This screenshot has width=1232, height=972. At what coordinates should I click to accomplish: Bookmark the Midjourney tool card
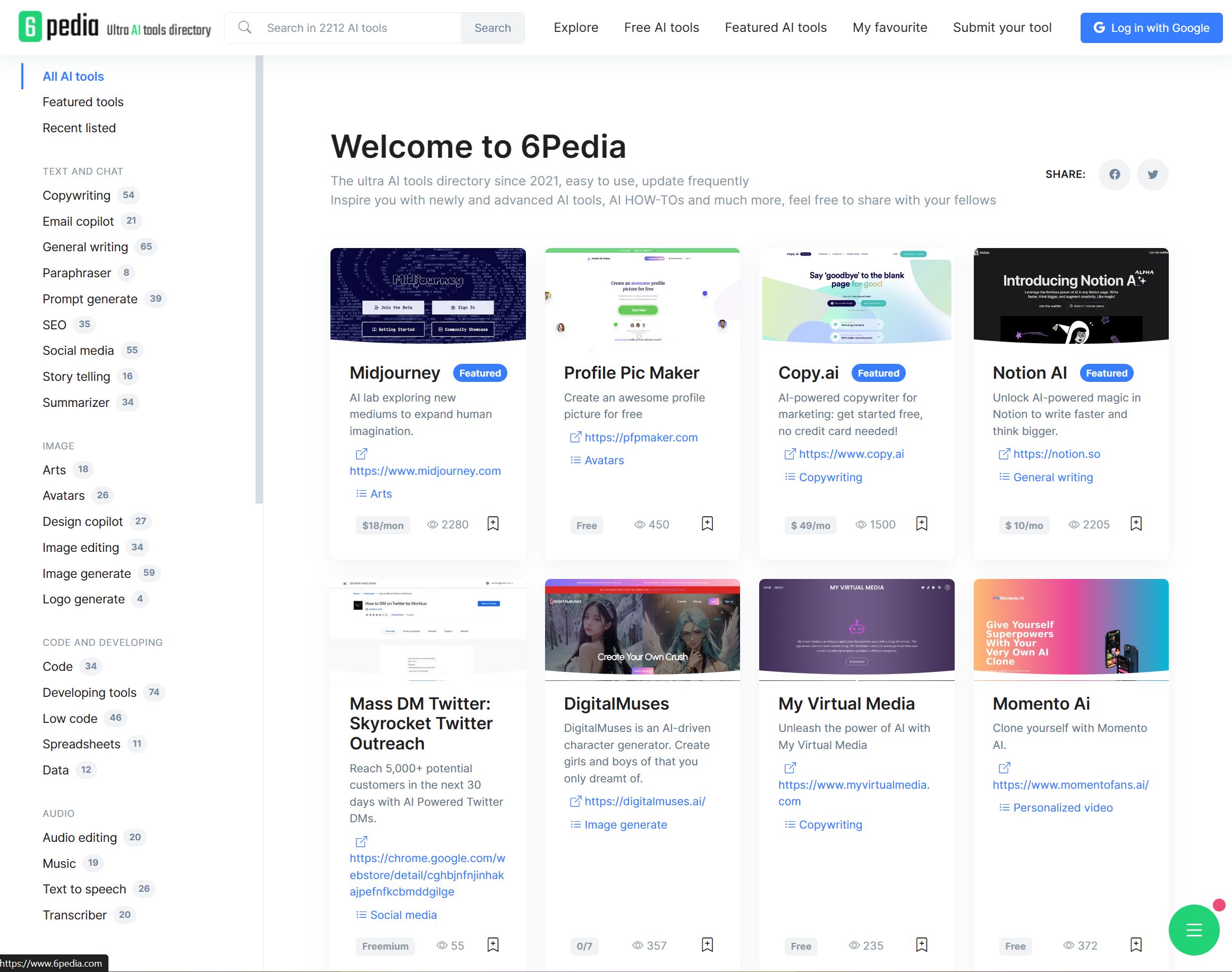click(493, 523)
